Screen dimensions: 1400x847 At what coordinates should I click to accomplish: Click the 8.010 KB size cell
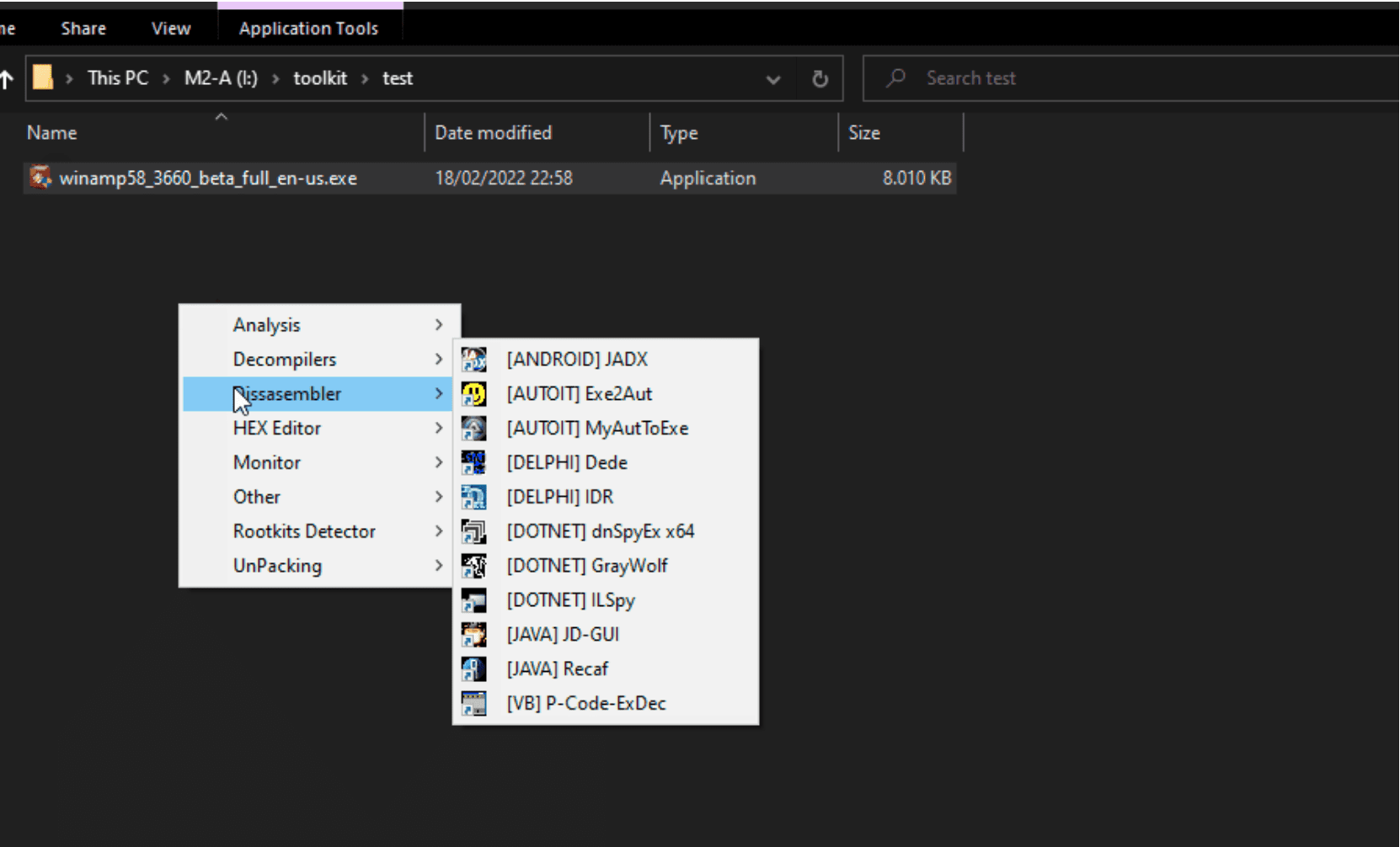click(x=916, y=178)
